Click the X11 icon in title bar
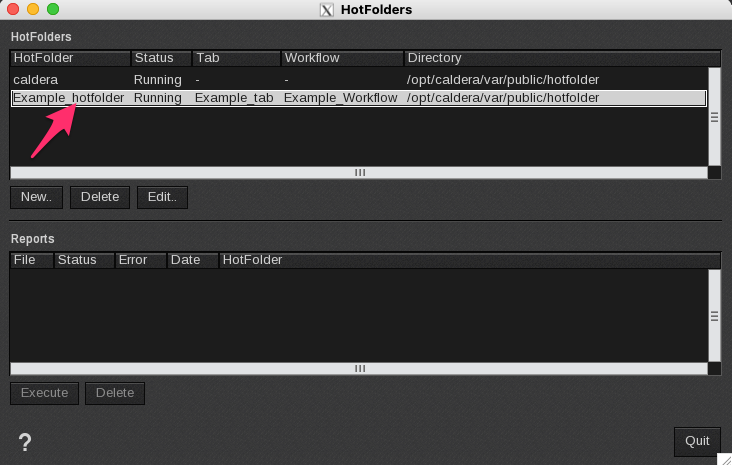The image size is (732, 465). 326,10
